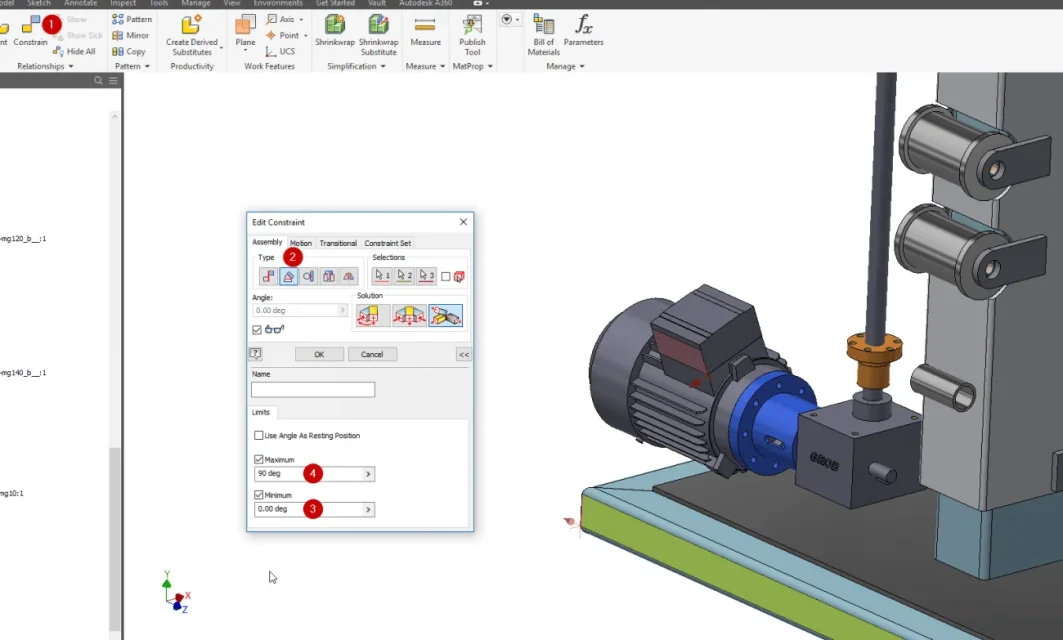Open the Plane dropdown arrow

(x=245, y=50)
